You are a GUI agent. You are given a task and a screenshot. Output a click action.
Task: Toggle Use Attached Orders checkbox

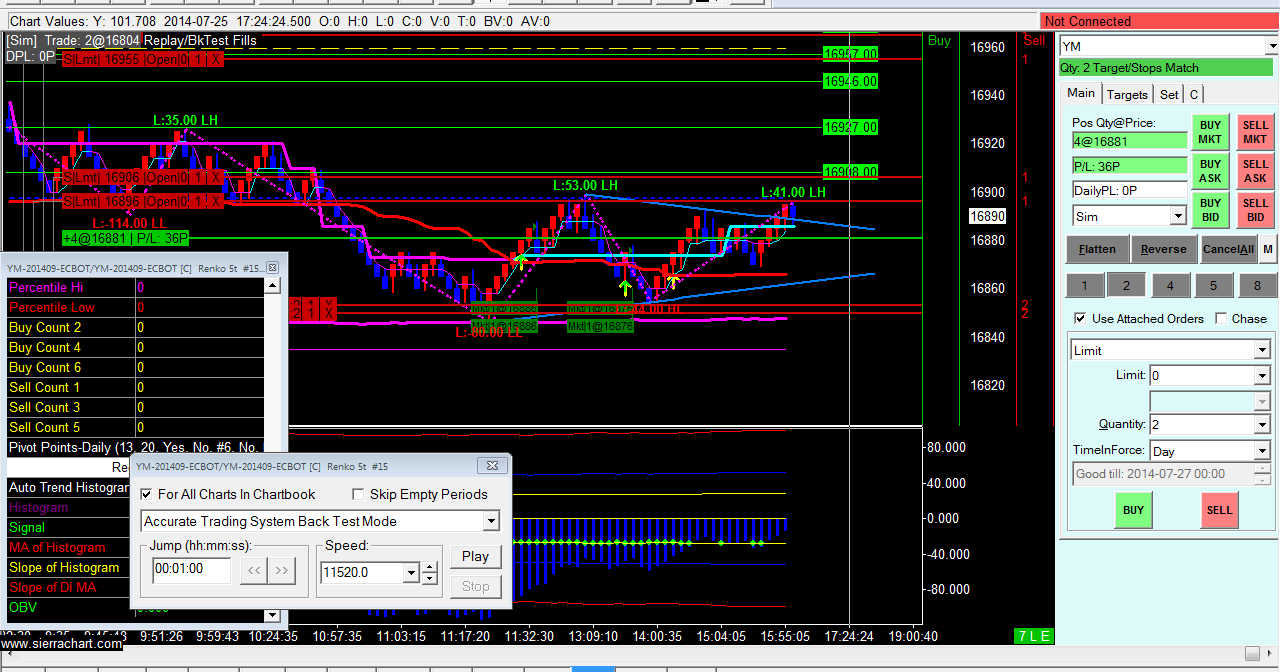coord(1079,318)
